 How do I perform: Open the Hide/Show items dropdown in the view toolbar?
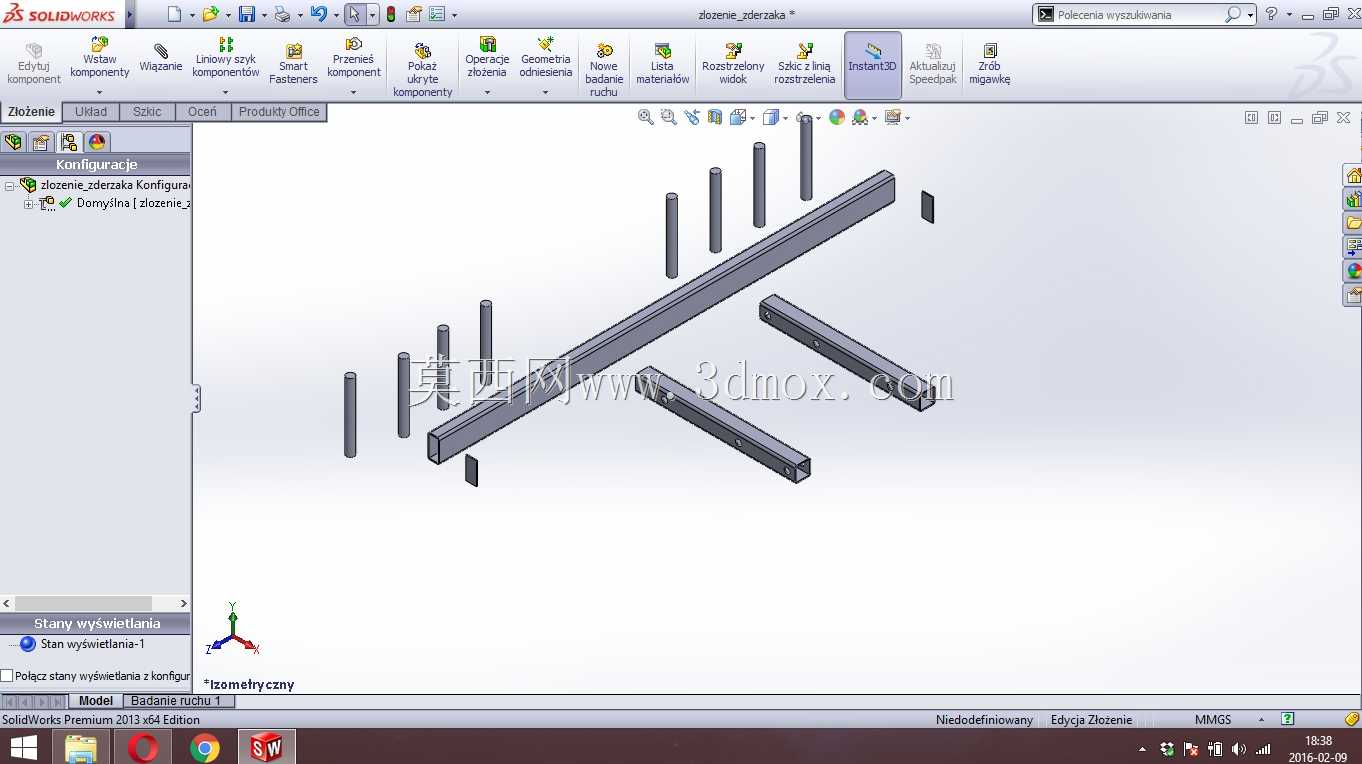coord(818,118)
